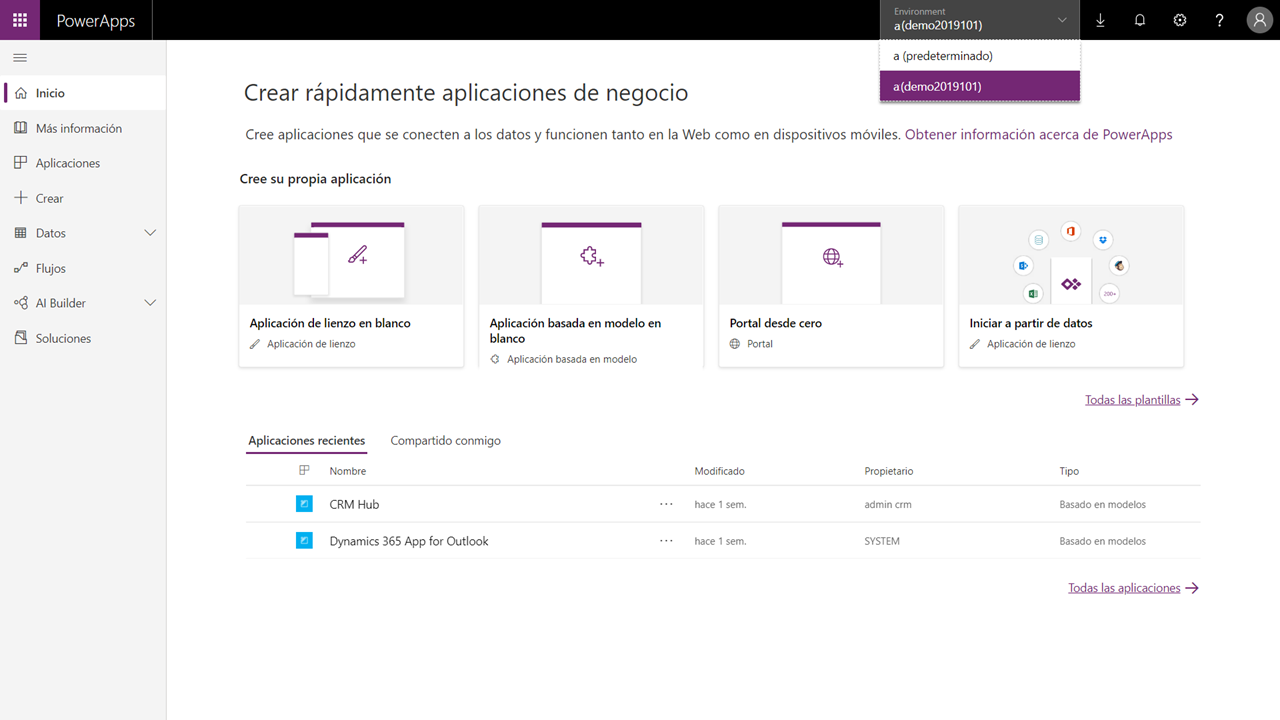Open Todas las aplicaciones link
This screenshot has width=1280, height=720.
pos(1134,588)
